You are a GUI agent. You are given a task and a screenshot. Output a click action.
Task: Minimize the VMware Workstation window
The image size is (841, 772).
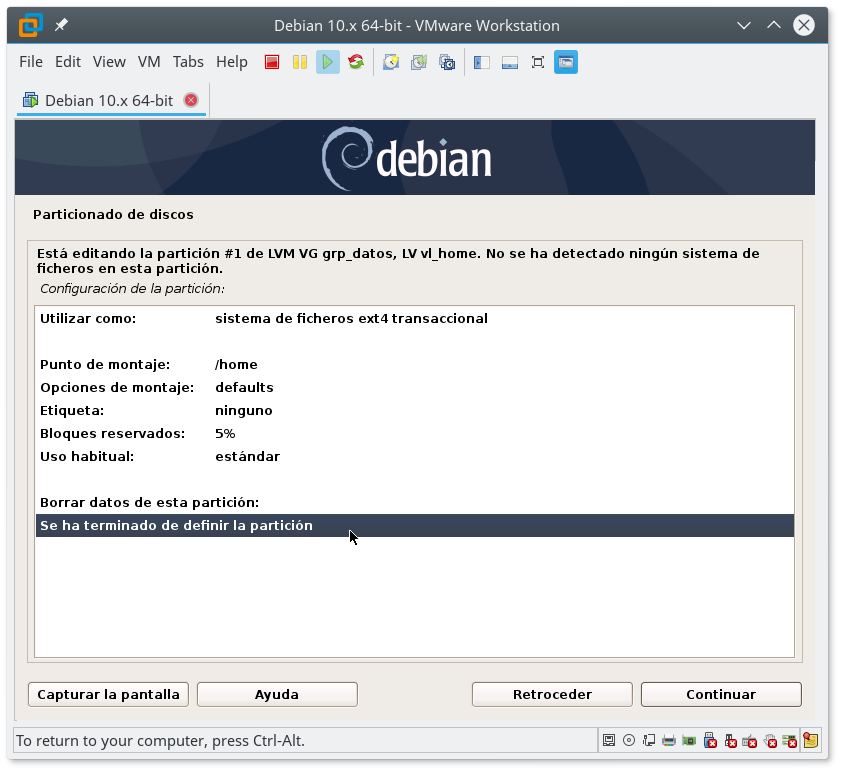pos(743,25)
